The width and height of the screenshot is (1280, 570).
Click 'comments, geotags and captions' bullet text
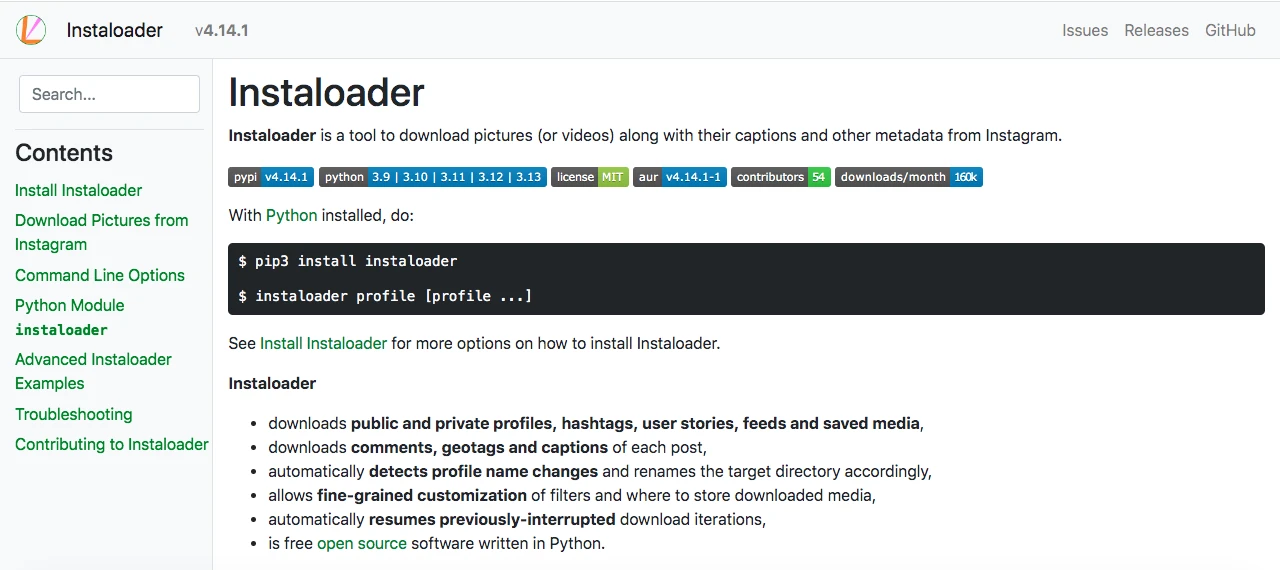pyautogui.click(x=480, y=447)
